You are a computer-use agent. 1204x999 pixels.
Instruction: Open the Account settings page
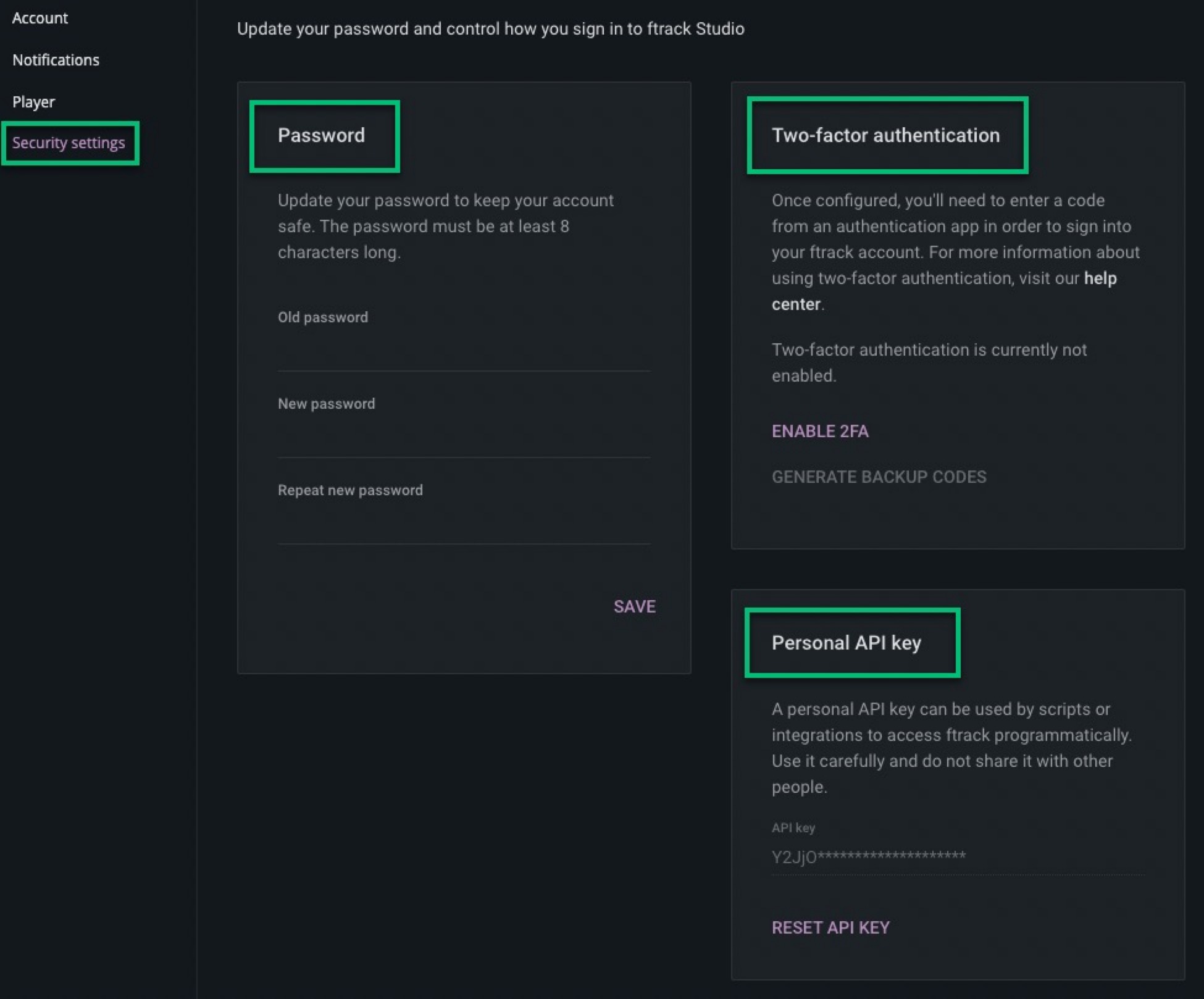tap(40, 19)
